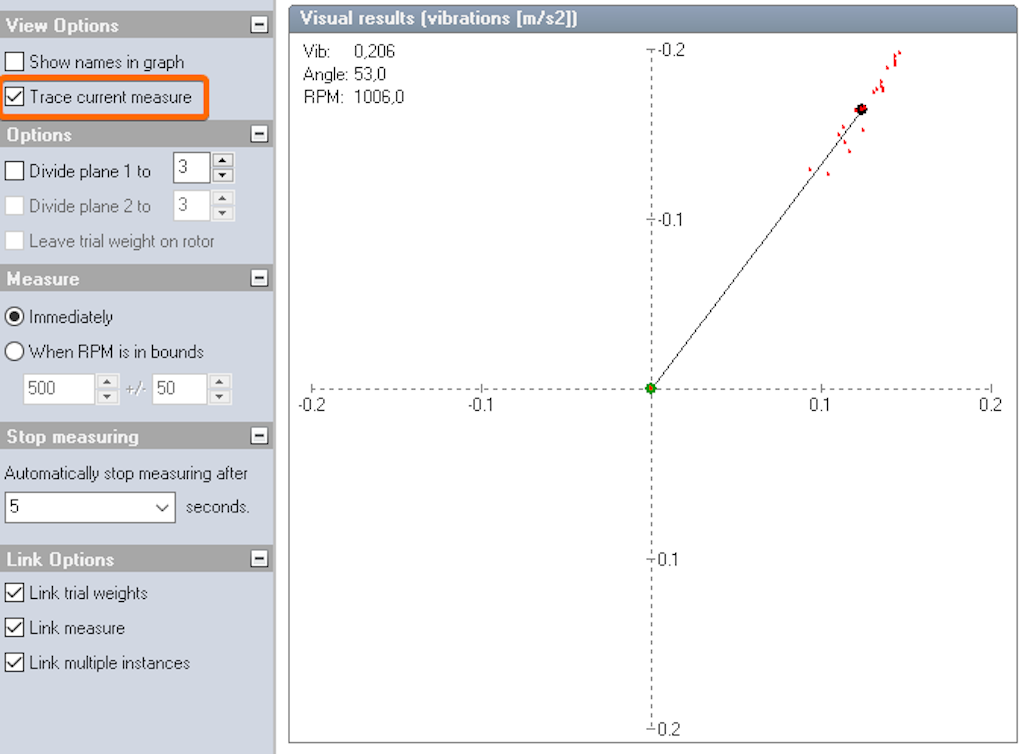Click the RPM tolerance field showing 50
1024x754 pixels.
(180, 388)
